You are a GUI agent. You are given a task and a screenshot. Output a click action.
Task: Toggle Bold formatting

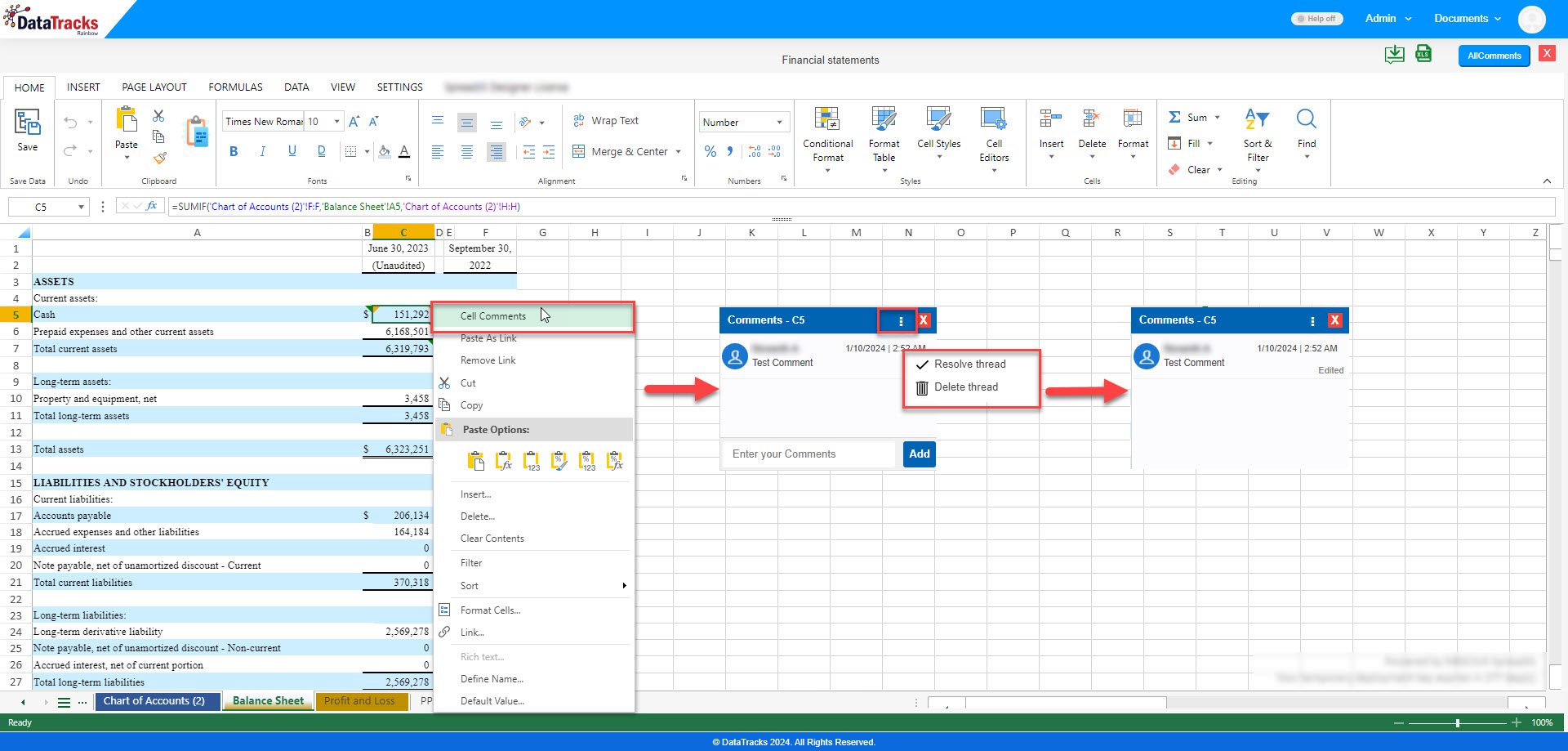coord(234,151)
